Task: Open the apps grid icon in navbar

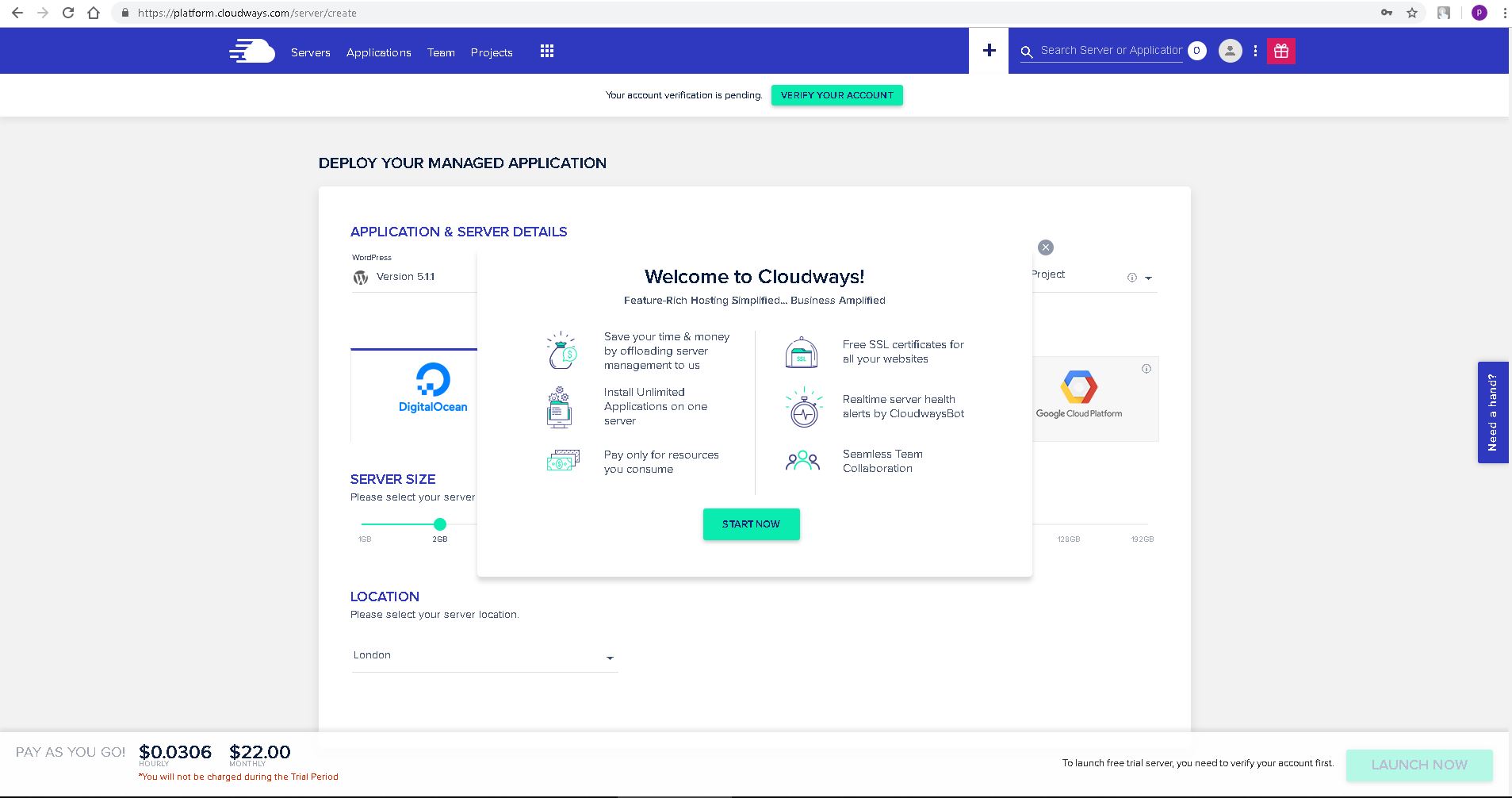Action: tap(547, 52)
